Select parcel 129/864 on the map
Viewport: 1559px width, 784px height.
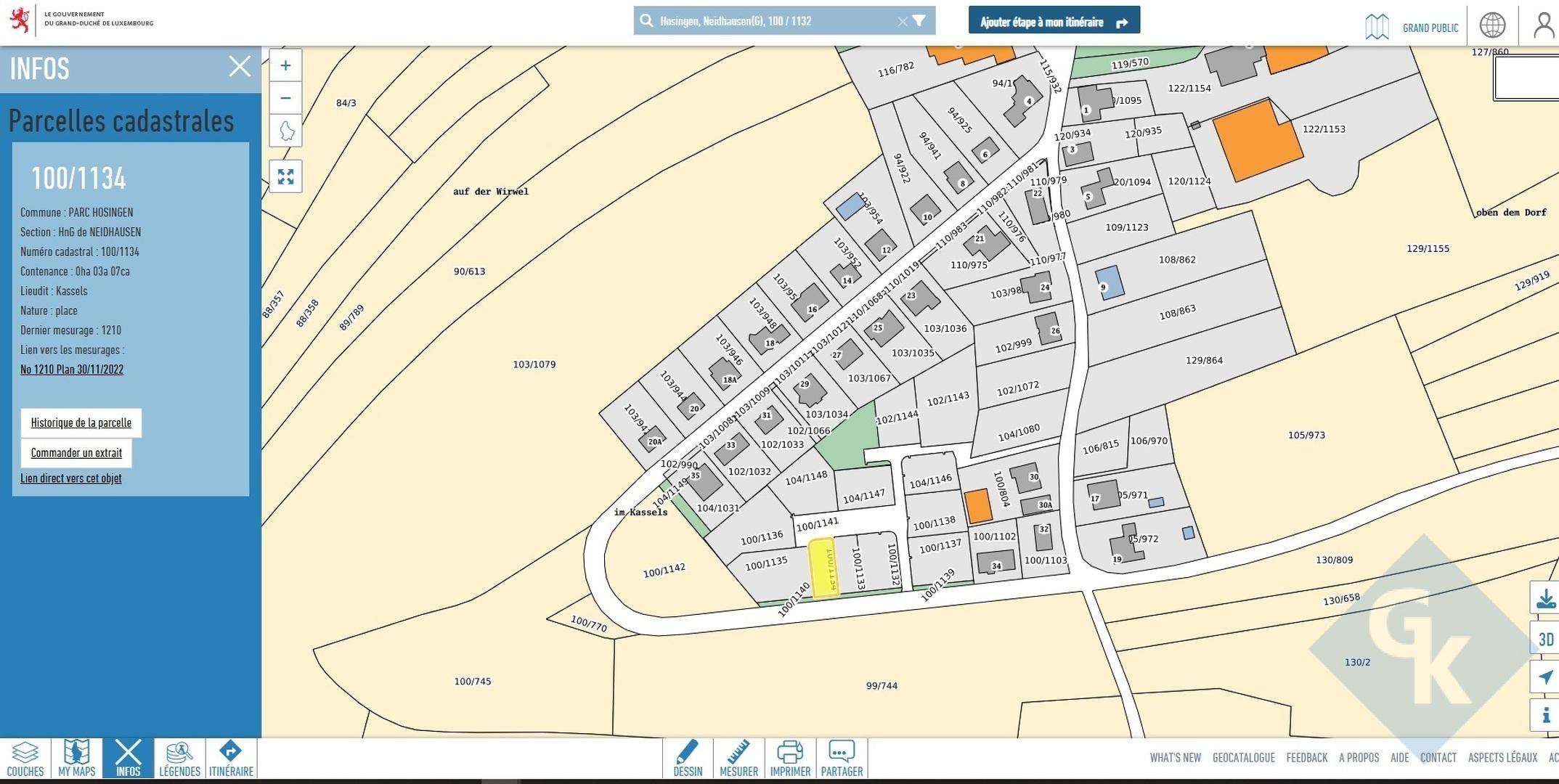[1204, 360]
